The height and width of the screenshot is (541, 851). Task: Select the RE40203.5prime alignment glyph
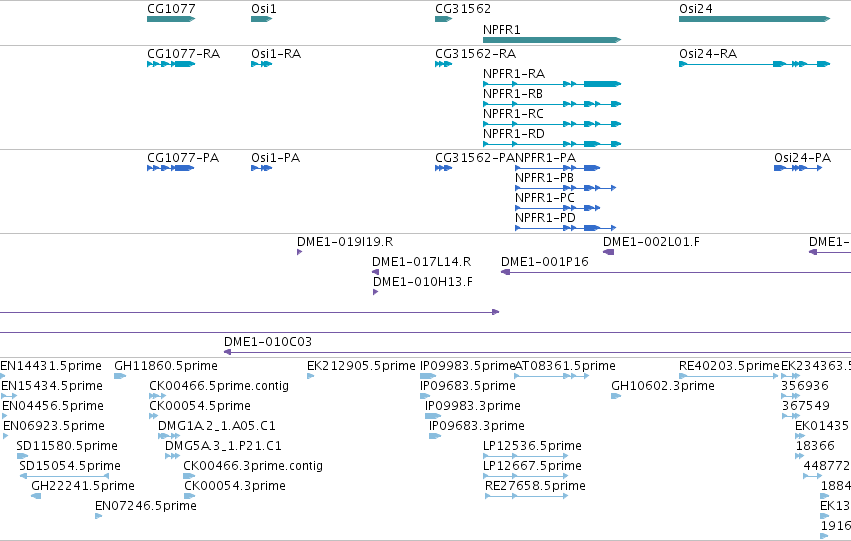[x=729, y=376]
